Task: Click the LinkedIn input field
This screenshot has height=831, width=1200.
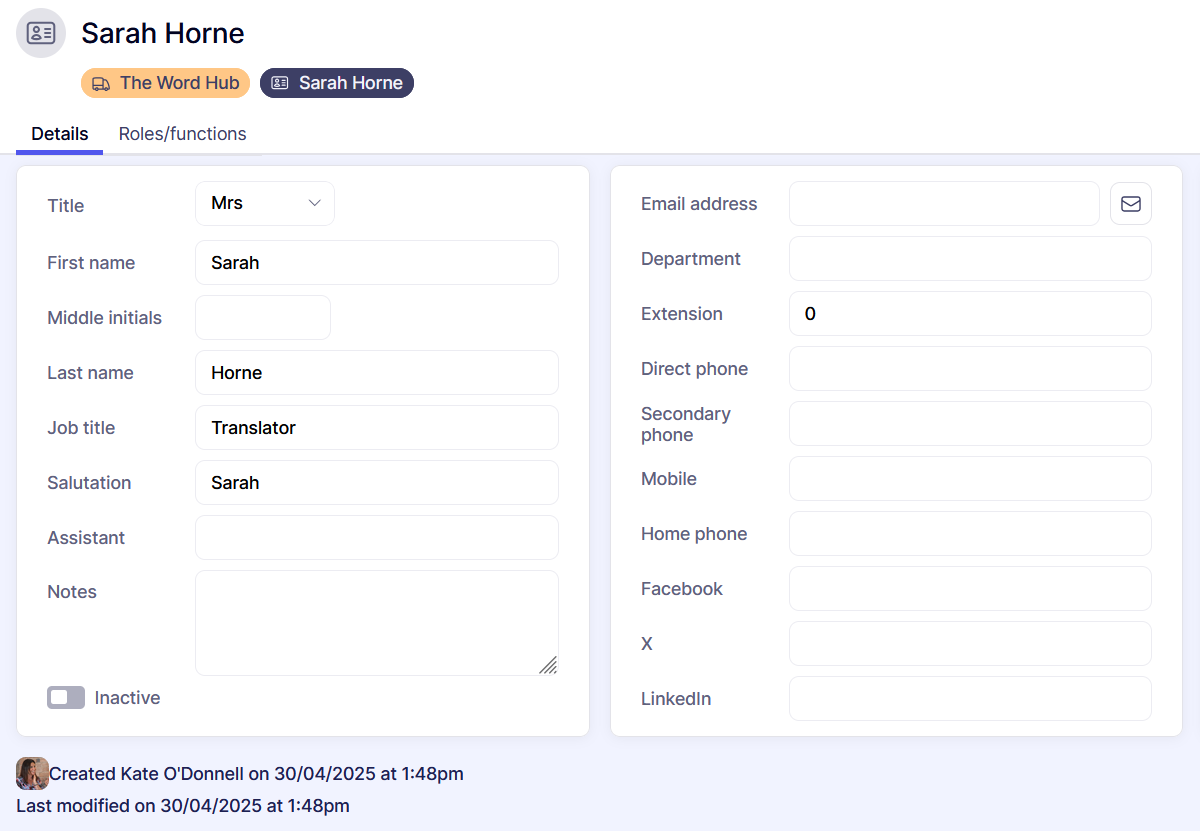Action: [969, 699]
